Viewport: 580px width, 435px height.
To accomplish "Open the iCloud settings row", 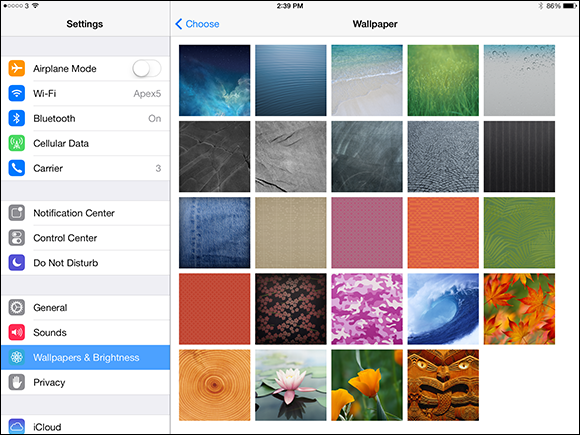I will click(x=85, y=425).
